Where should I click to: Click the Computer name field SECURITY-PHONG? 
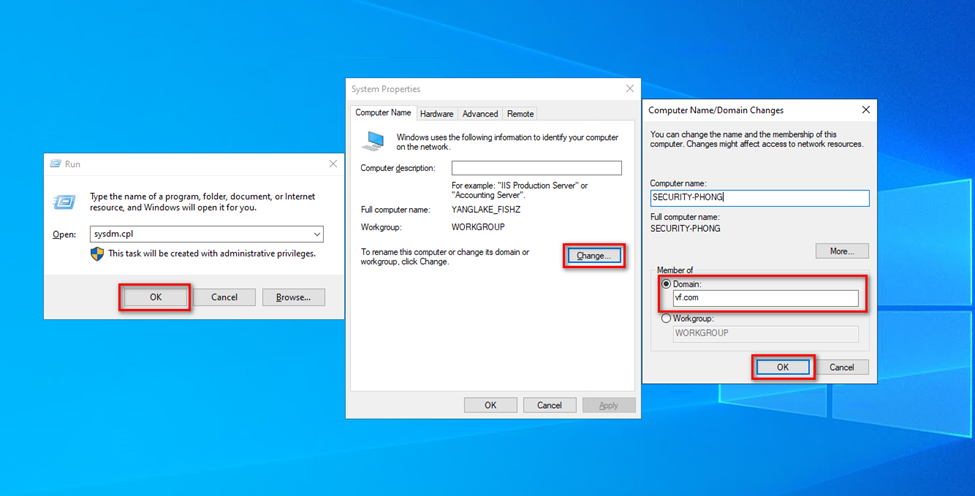tap(759, 198)
